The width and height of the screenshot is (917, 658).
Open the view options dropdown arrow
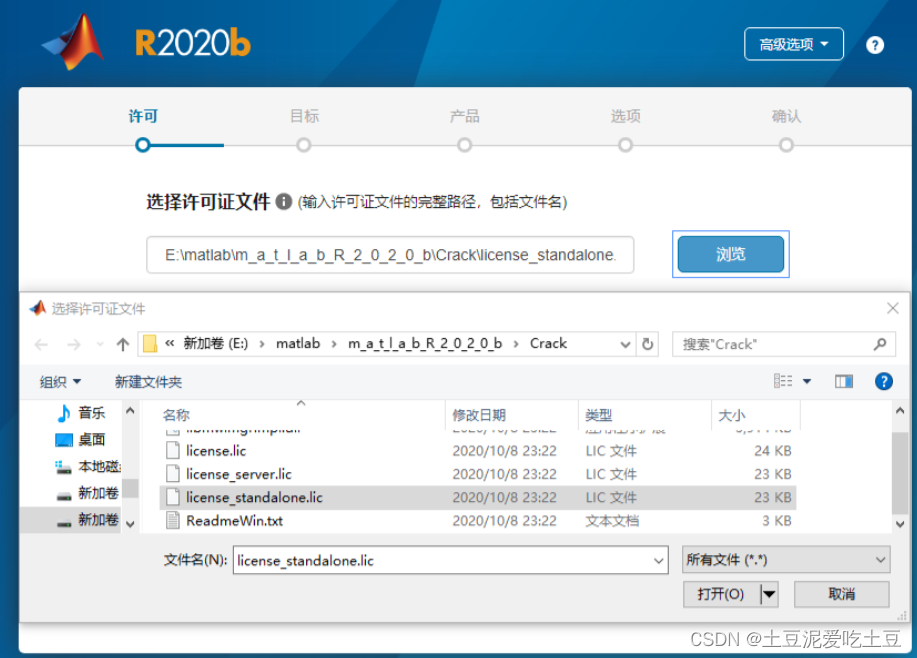pyautogui.click(x=807, y=382)
